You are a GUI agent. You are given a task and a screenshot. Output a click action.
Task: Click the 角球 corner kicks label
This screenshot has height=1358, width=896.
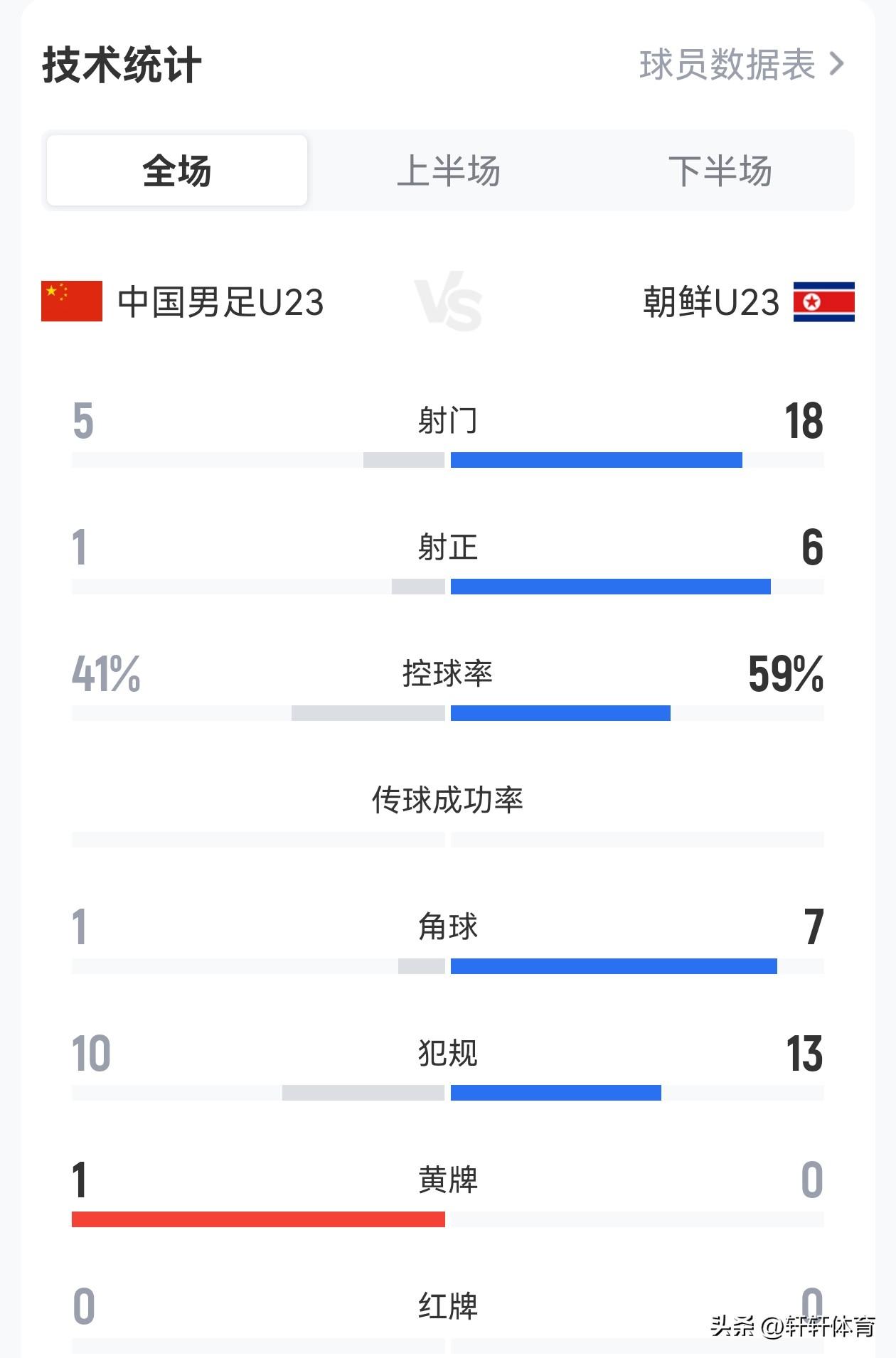(x=448, y=924)
